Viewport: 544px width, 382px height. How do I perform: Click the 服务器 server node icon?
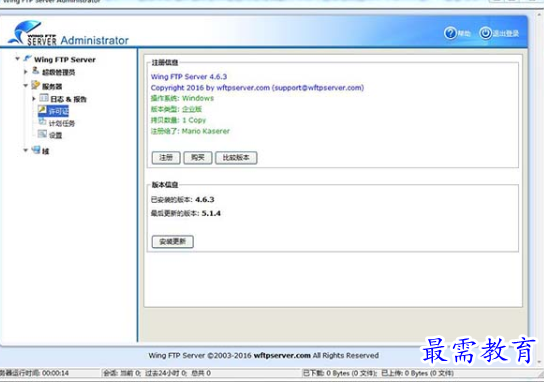point(36,85)
